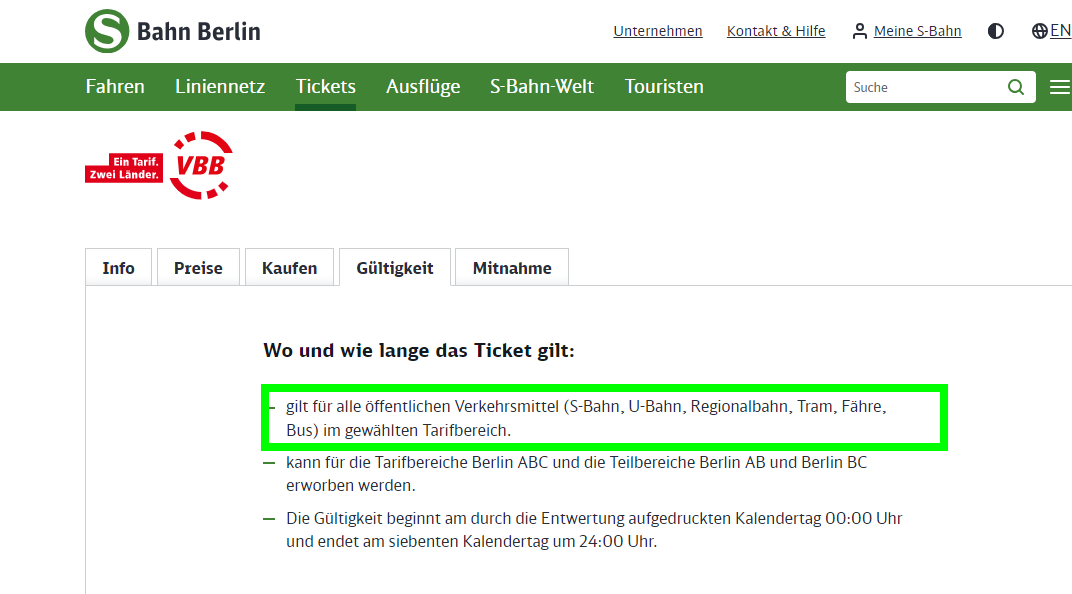
Task: Open the Touristen menu
Action: pos(664,87)
